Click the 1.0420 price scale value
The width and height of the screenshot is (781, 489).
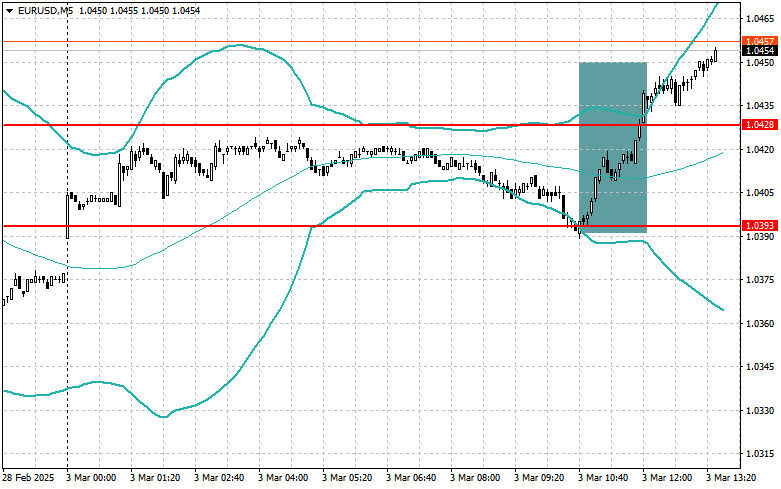(759, 150)
